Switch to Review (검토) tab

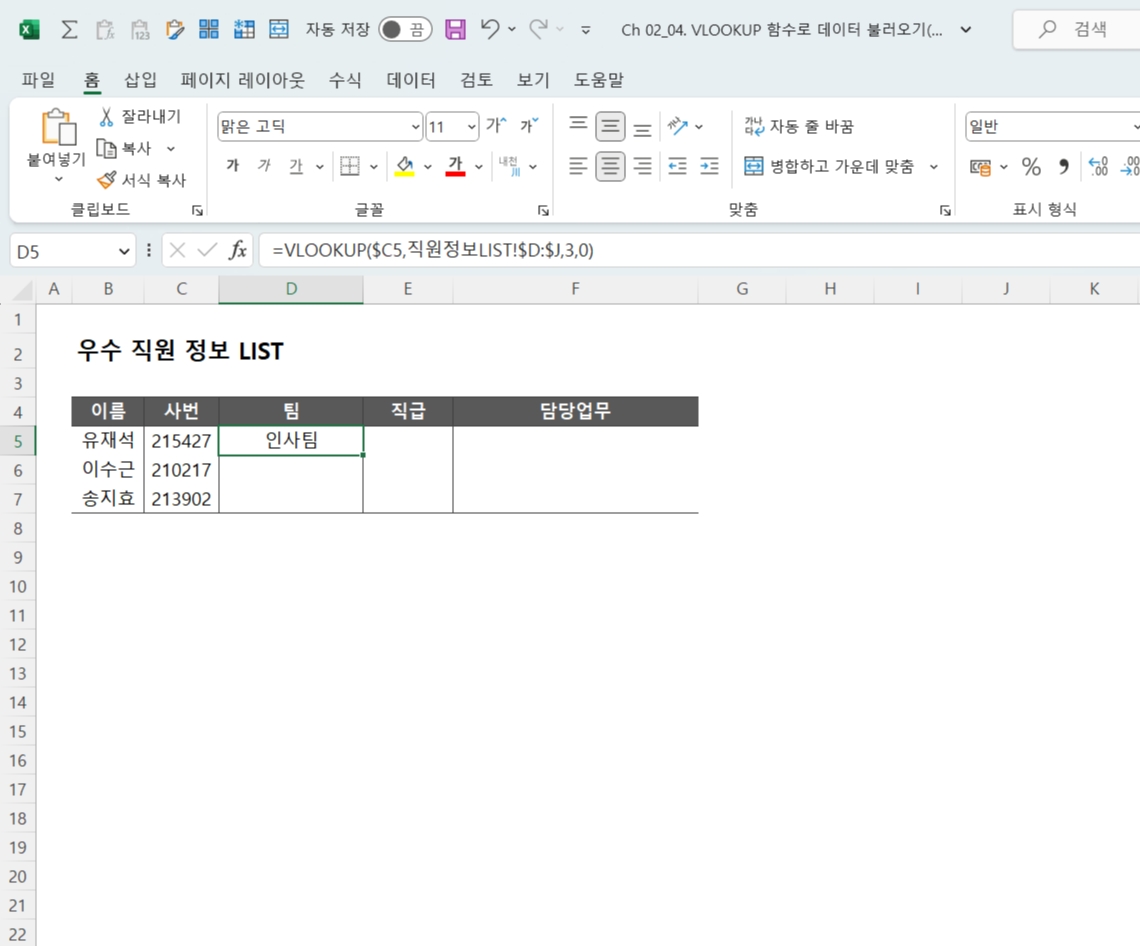pyautogui.click(x=476, y=80)
